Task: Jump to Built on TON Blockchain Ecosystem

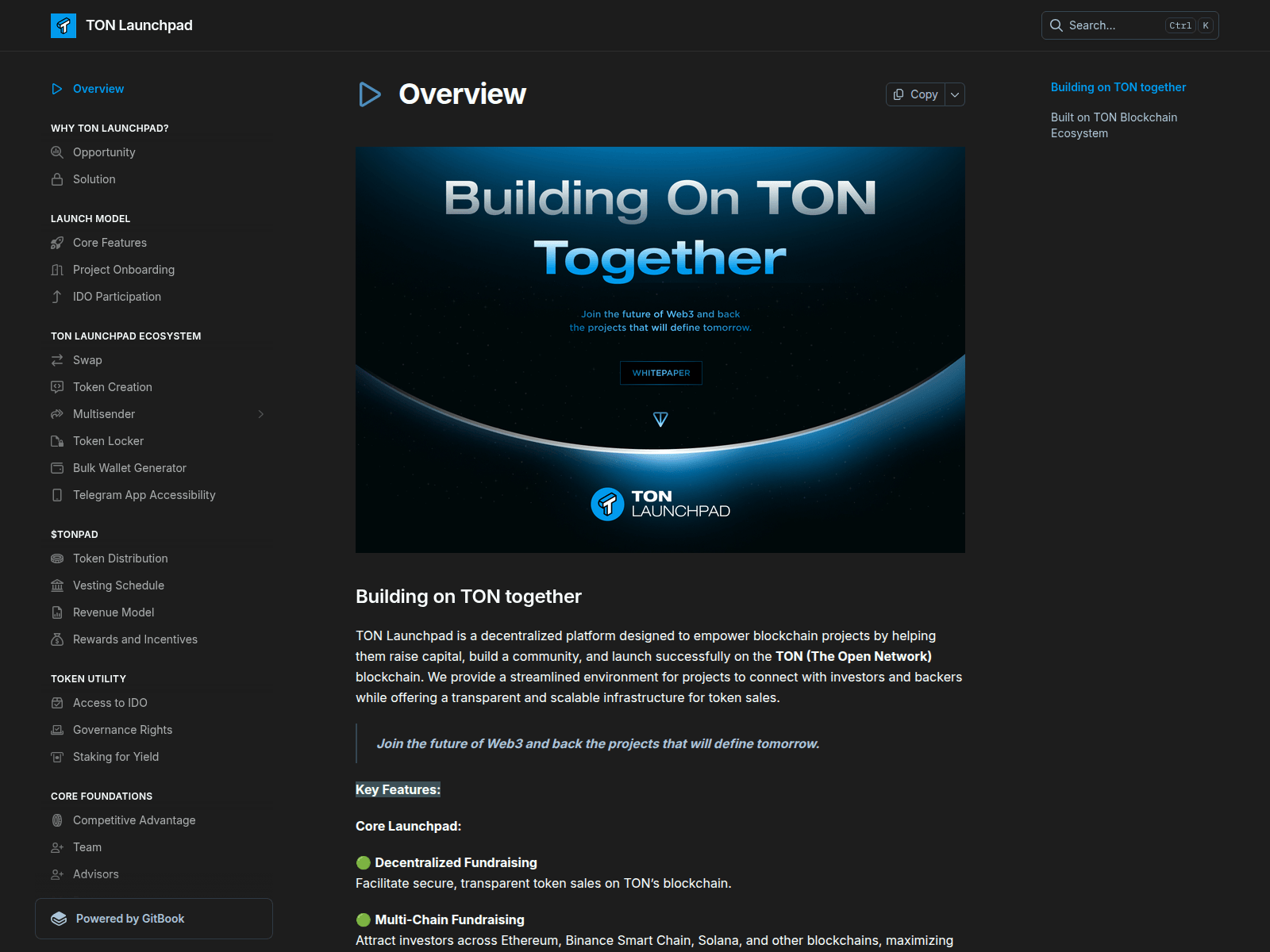Action: click(x=1114, y=125)
